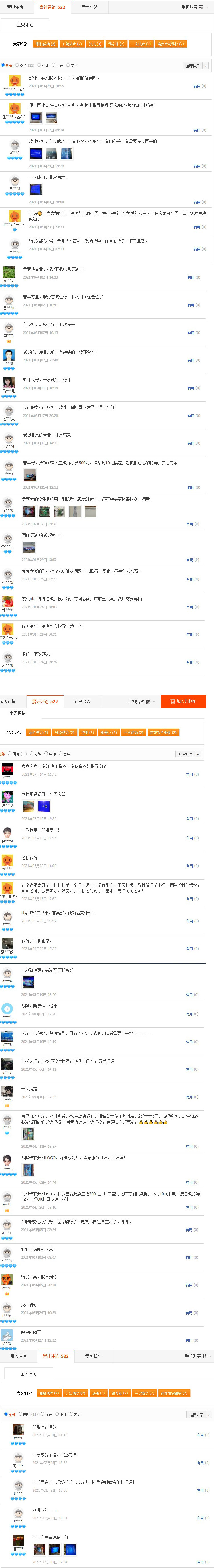The height and width of the screenshot is (1568, 214).
Task: Click avatar beside 很好，下次还来 review
Action: [x=7, y=657]
